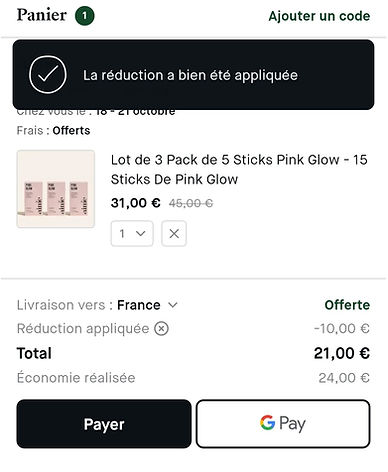The image size is (388, 472).
Task: Open the France delivery country selector
Action: coord(147,305)
